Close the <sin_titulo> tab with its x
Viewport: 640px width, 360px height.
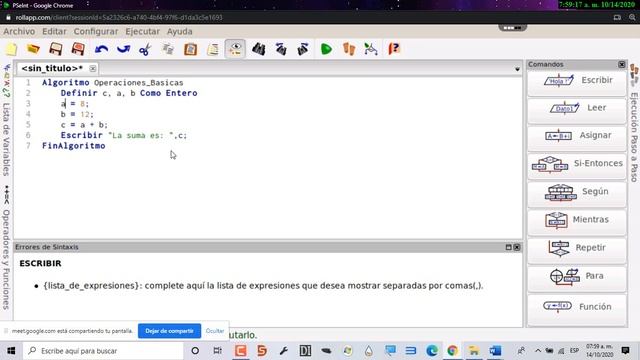93,69
